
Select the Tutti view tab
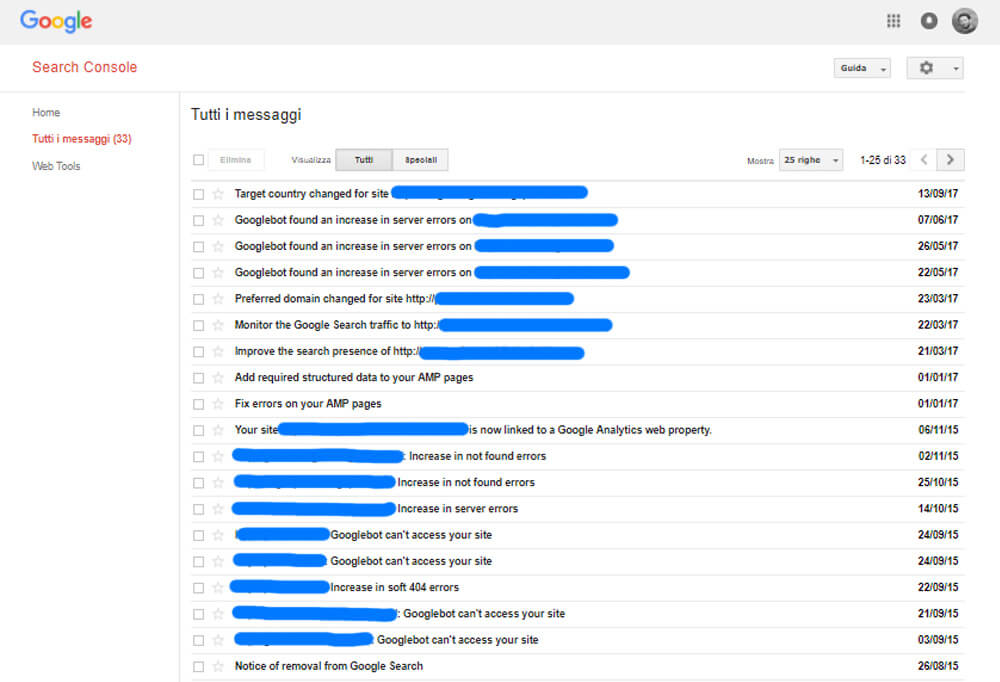(x=364, y=159)
